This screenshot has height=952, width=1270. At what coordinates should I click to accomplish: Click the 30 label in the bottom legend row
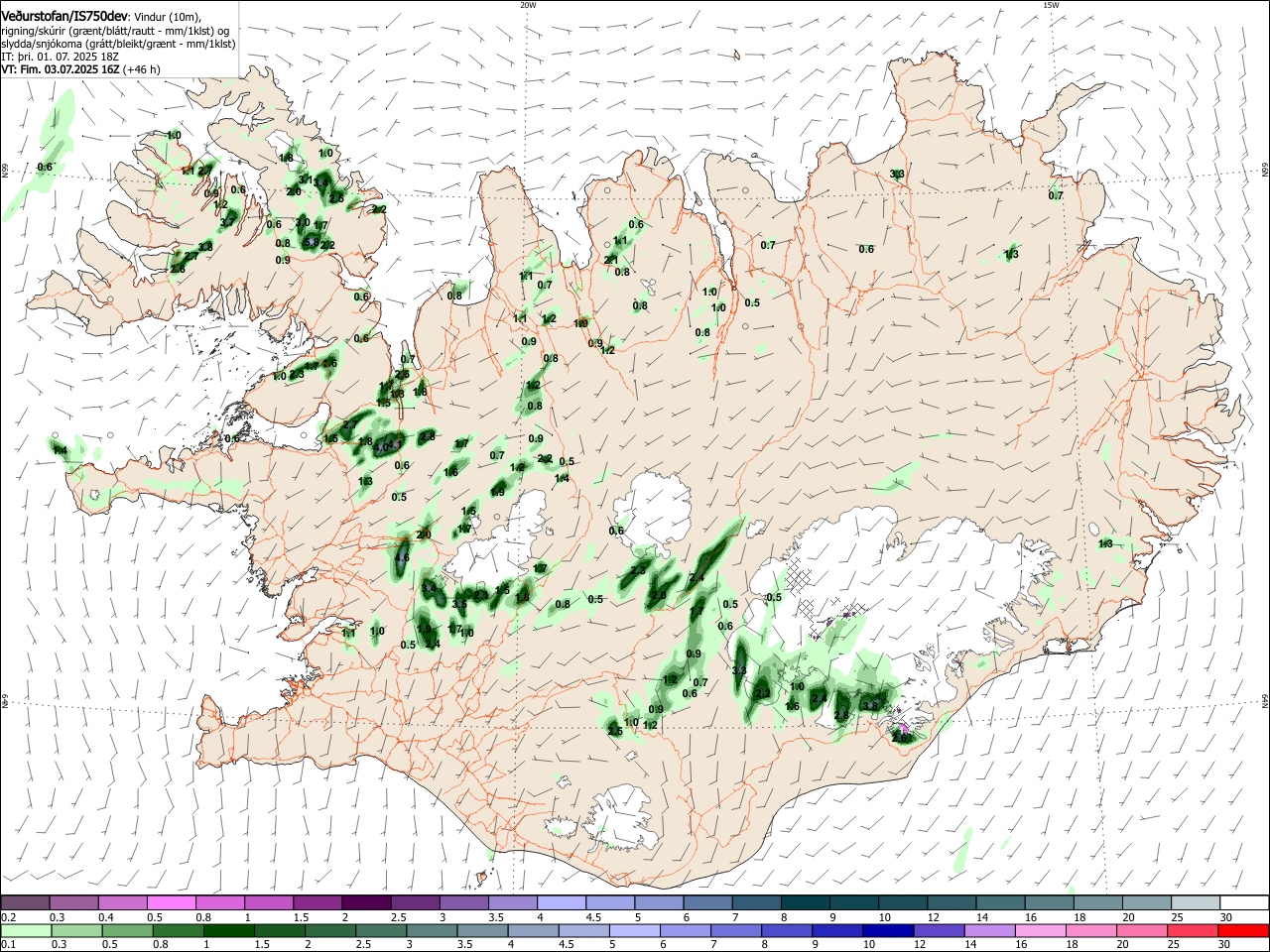[x=1224, y=944]
